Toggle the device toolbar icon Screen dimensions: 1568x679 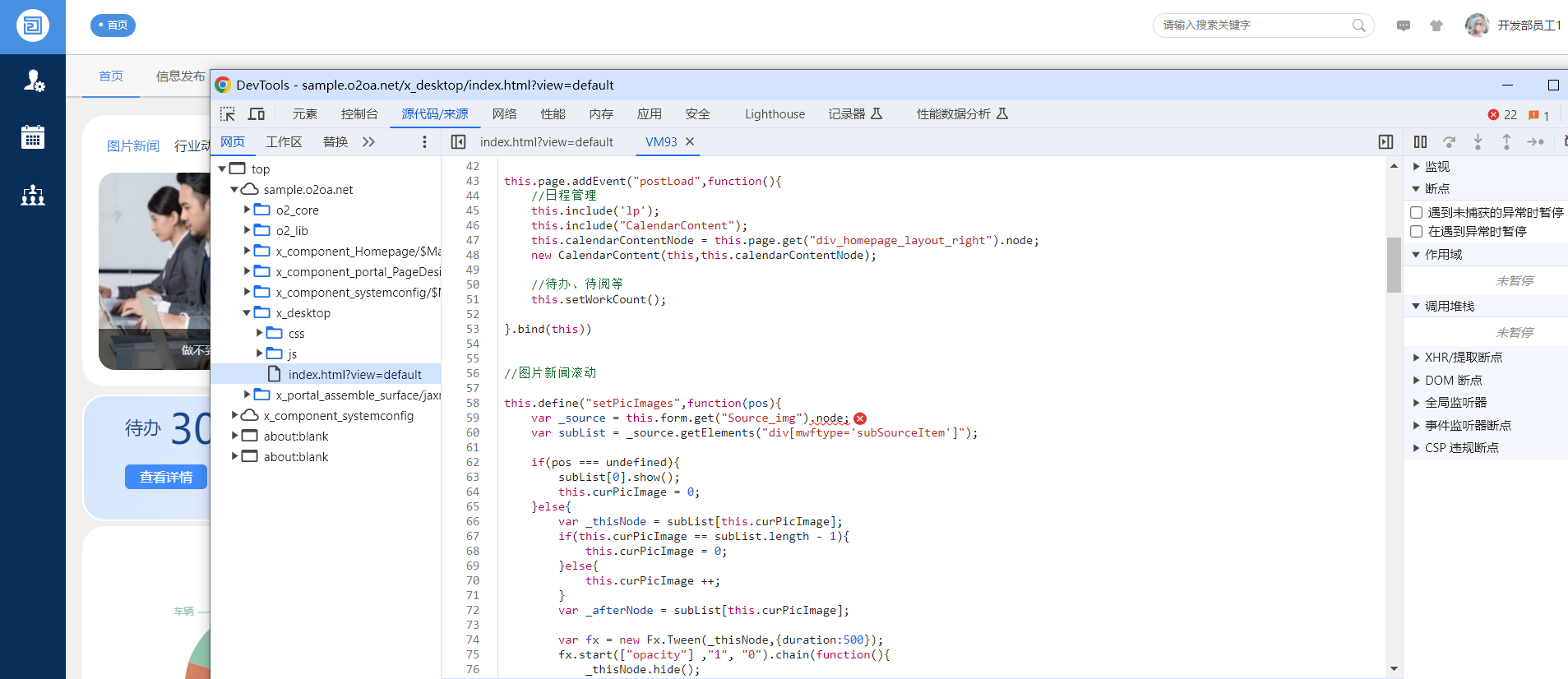coord(257,114)
